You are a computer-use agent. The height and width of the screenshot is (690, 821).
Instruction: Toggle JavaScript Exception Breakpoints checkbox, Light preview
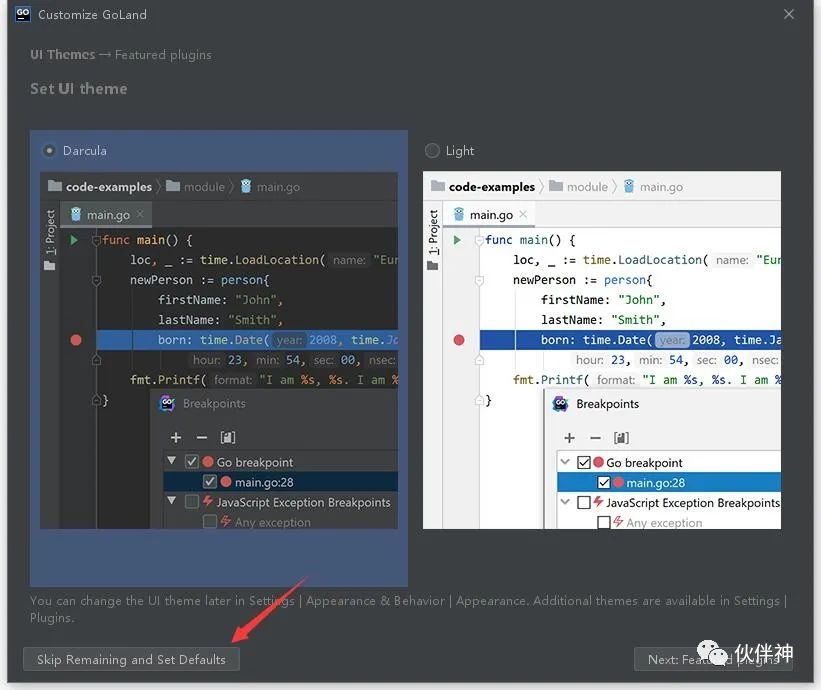[x=583, y=503]
